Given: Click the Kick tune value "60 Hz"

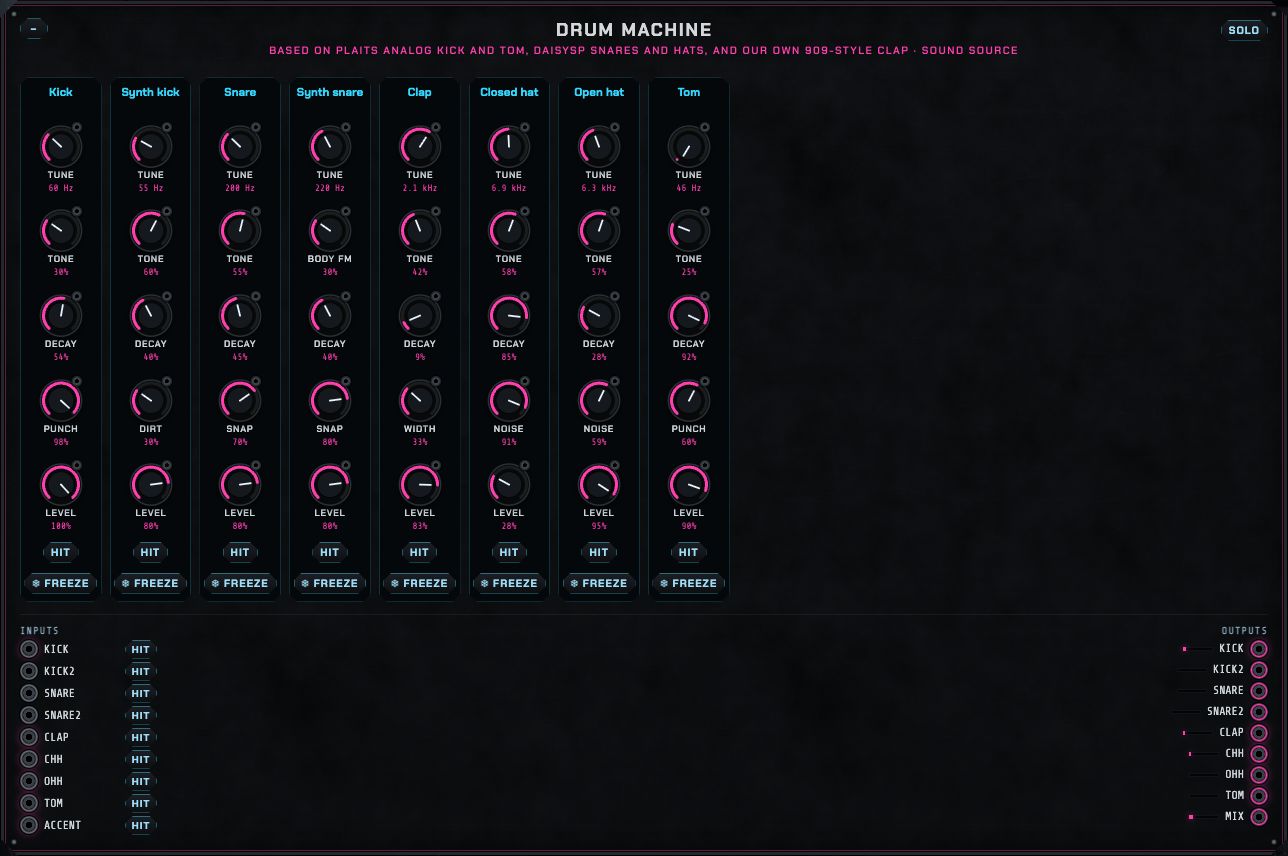Looking at the screenshot, I should click(60, 188).
